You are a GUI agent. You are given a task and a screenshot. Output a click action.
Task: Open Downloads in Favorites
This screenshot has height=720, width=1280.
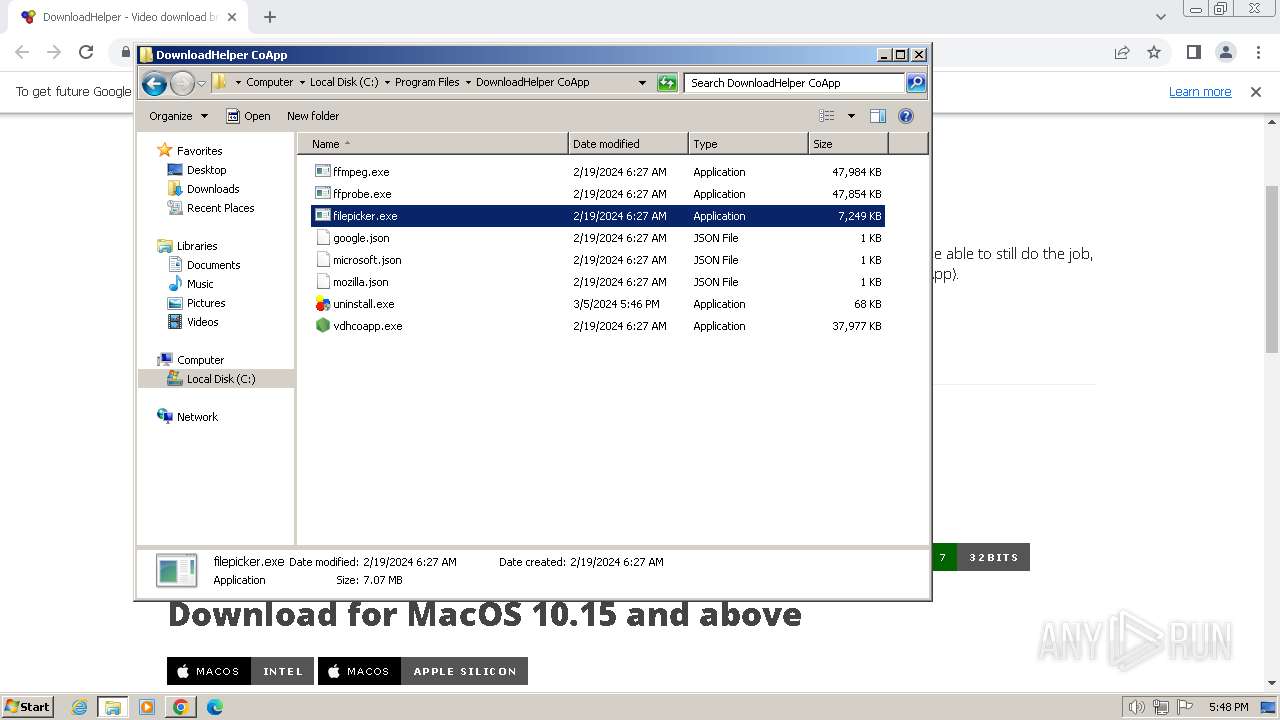pyautogui.click(x=213, y=189)
